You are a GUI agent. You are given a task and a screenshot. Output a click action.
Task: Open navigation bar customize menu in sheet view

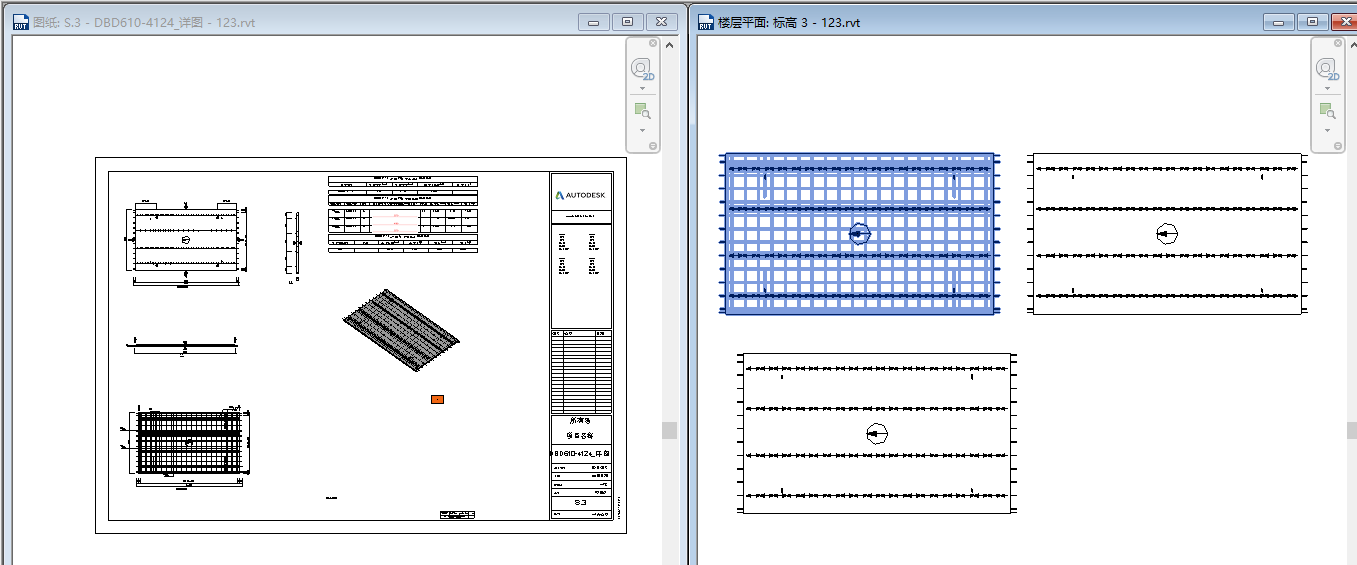(x=653, y=146)
